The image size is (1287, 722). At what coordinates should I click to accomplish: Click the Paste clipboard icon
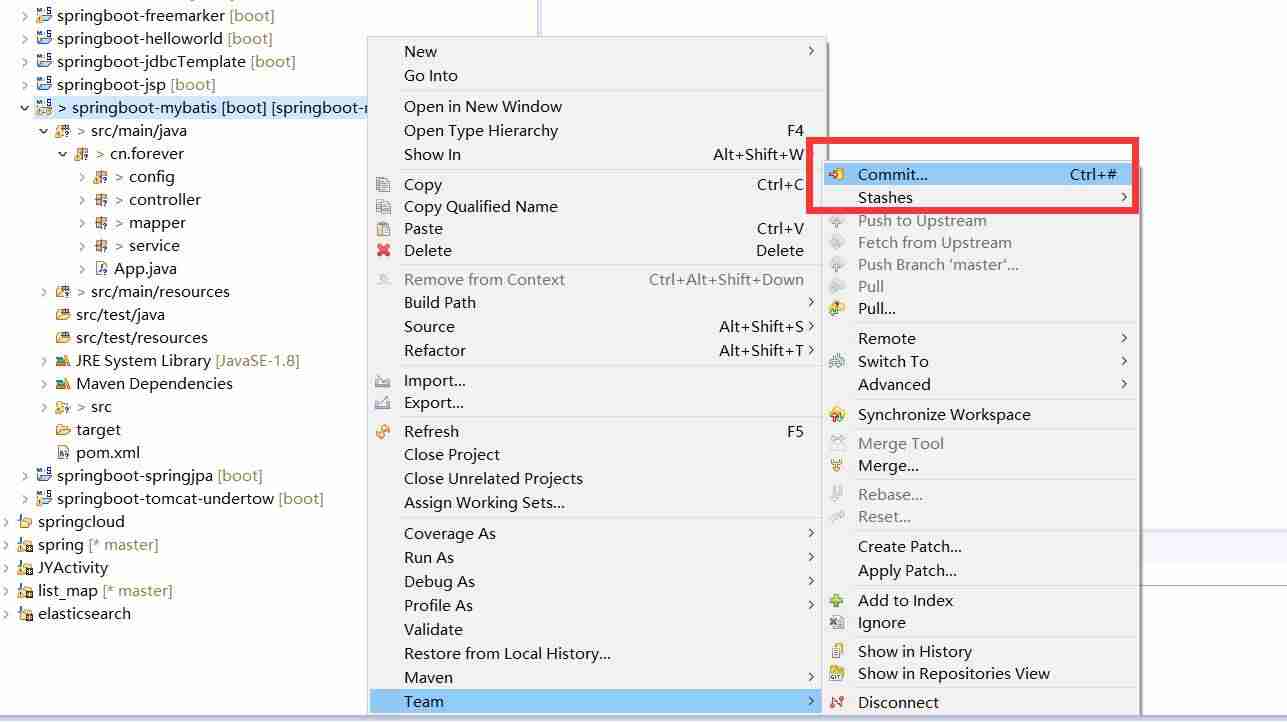pos(383,229)
